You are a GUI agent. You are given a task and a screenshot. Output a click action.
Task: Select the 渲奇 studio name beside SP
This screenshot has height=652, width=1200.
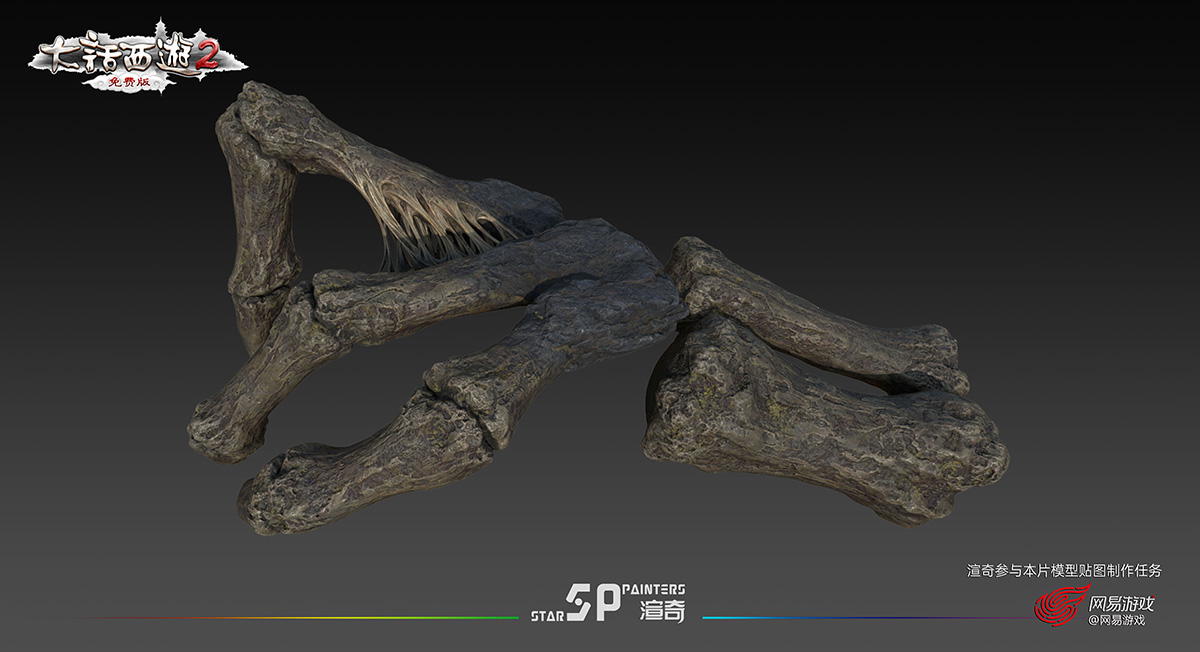(x=662, y=612)
